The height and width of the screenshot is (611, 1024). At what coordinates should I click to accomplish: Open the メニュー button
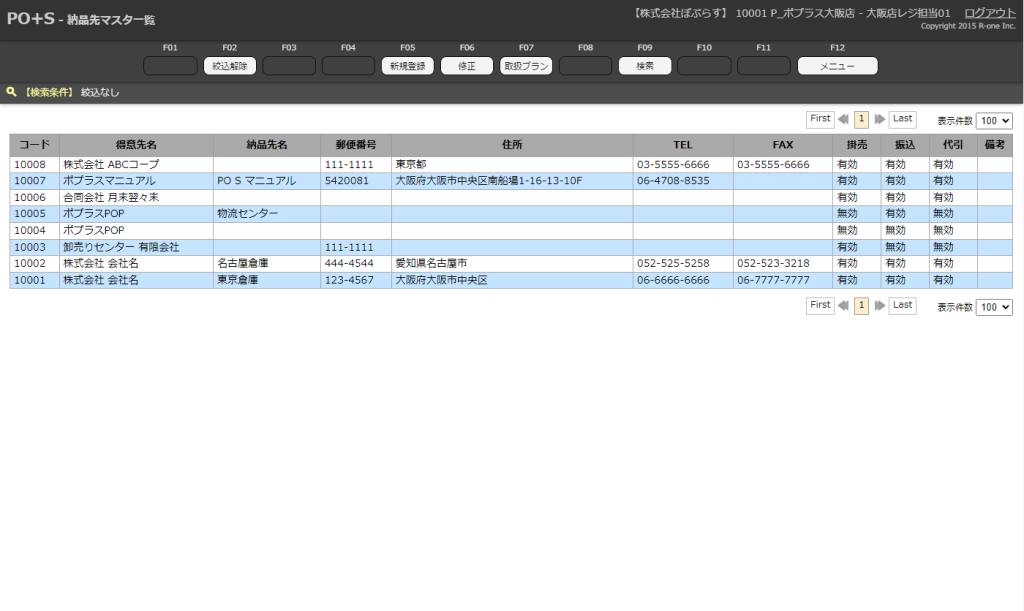(x=837, y=66)
